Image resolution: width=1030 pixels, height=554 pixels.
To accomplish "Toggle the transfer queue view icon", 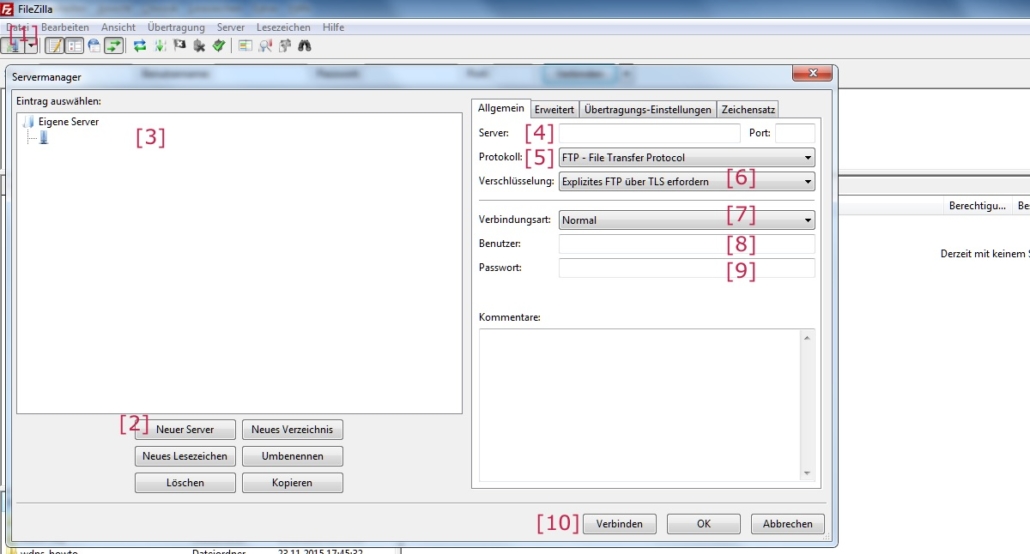I will [114, 46].
